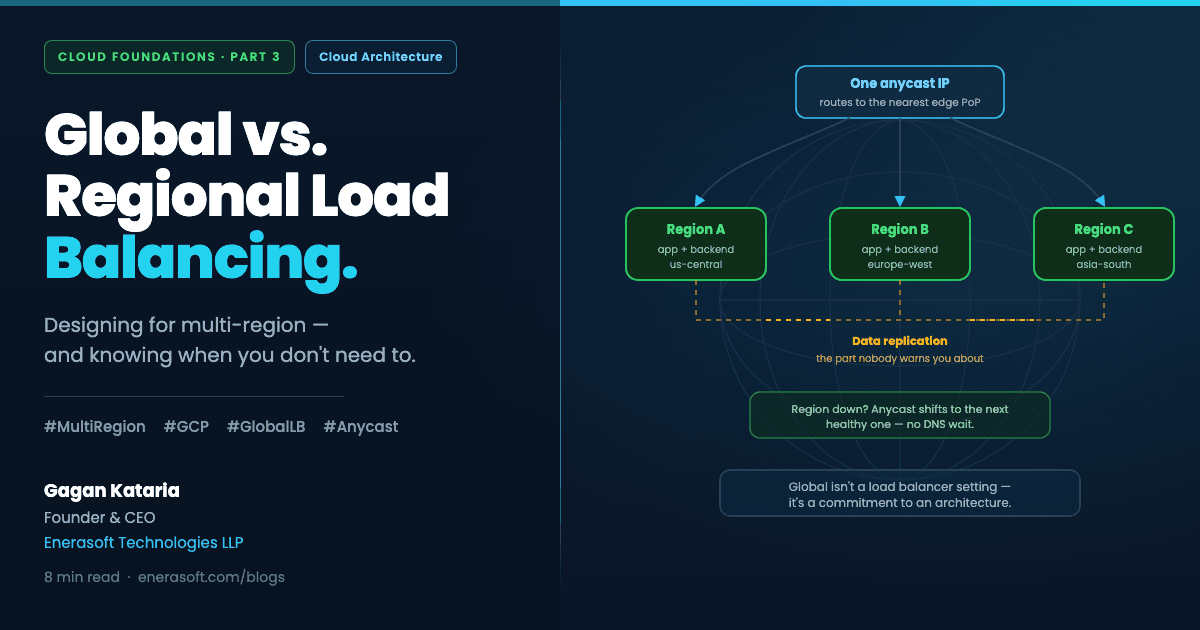Viewport: 1200px width, 630px height.
Task: Click the author name Gagan Kataria
Action: pos(112,491)
